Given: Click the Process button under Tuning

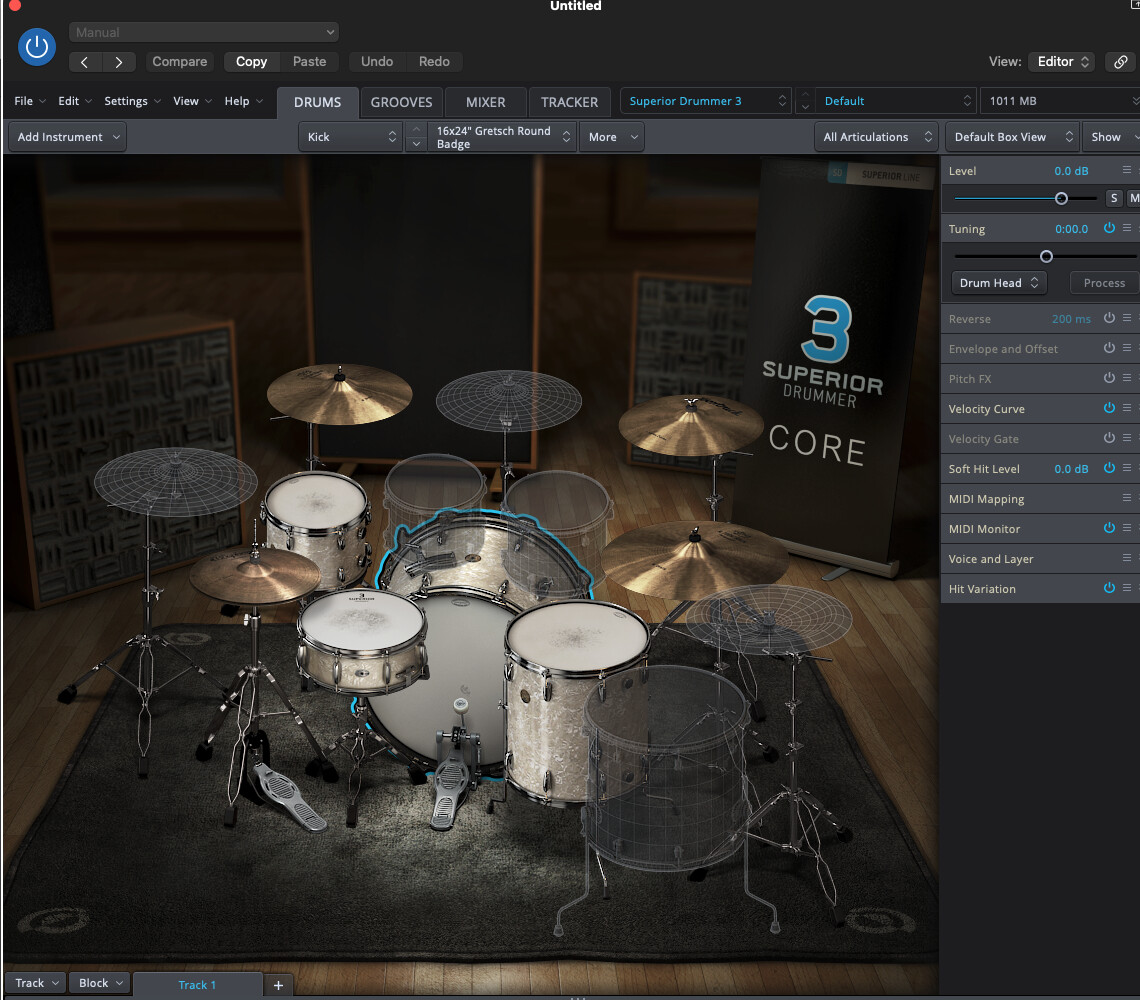Looking at the screenshot, I should tap(1104, 283).
